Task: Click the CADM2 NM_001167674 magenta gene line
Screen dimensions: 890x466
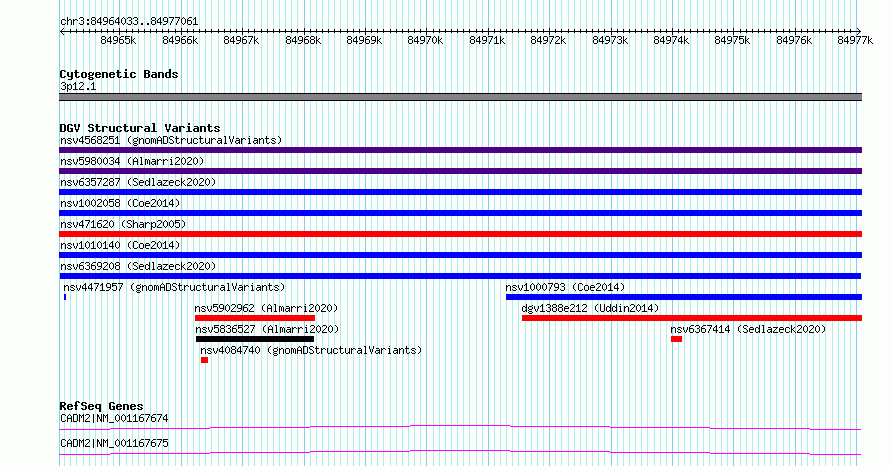Action: pos(460,427)
